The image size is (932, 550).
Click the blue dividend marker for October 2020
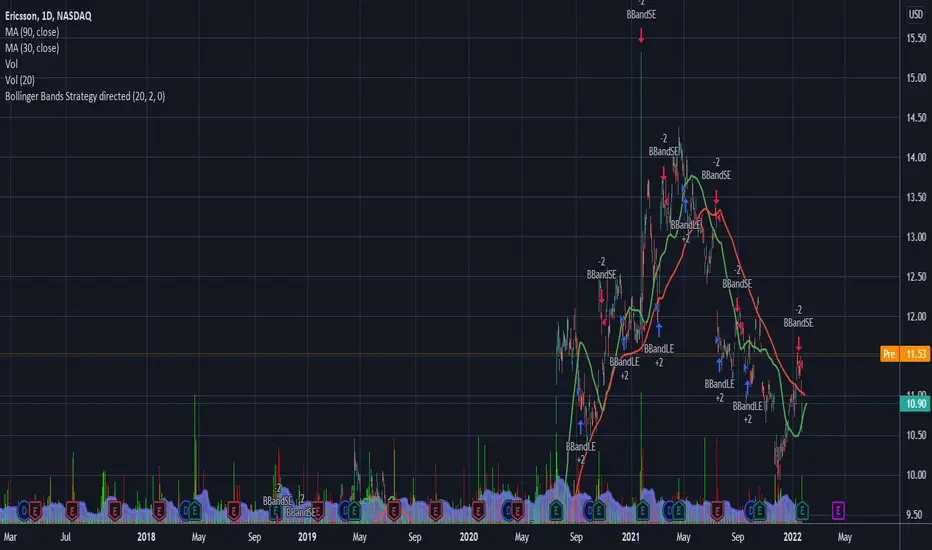590,510
